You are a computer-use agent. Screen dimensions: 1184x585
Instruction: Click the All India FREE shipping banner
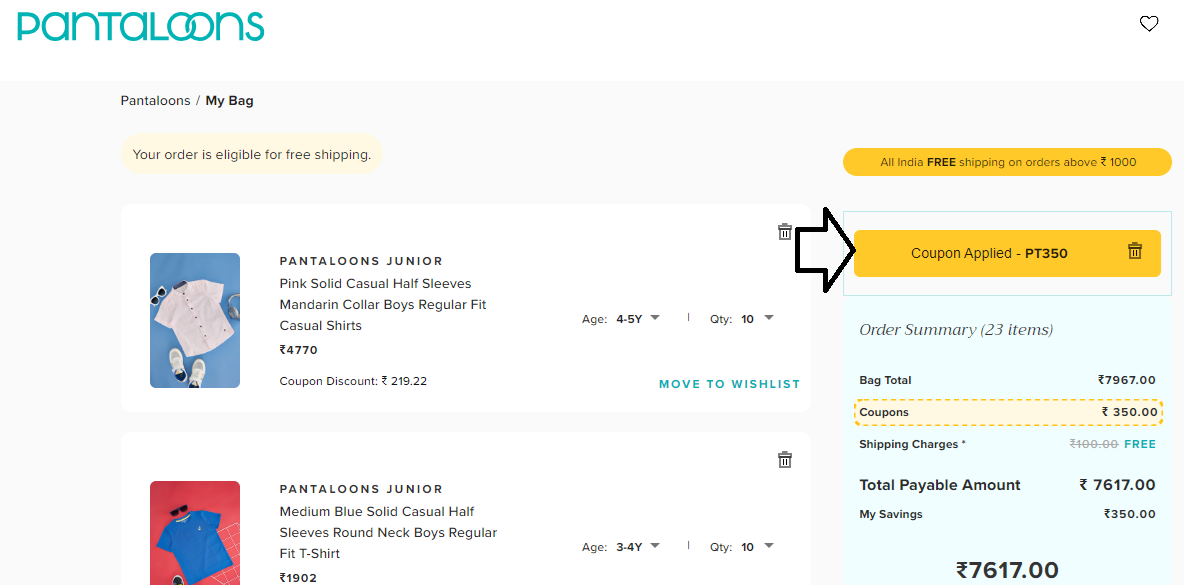click(x=1007, y=162)
